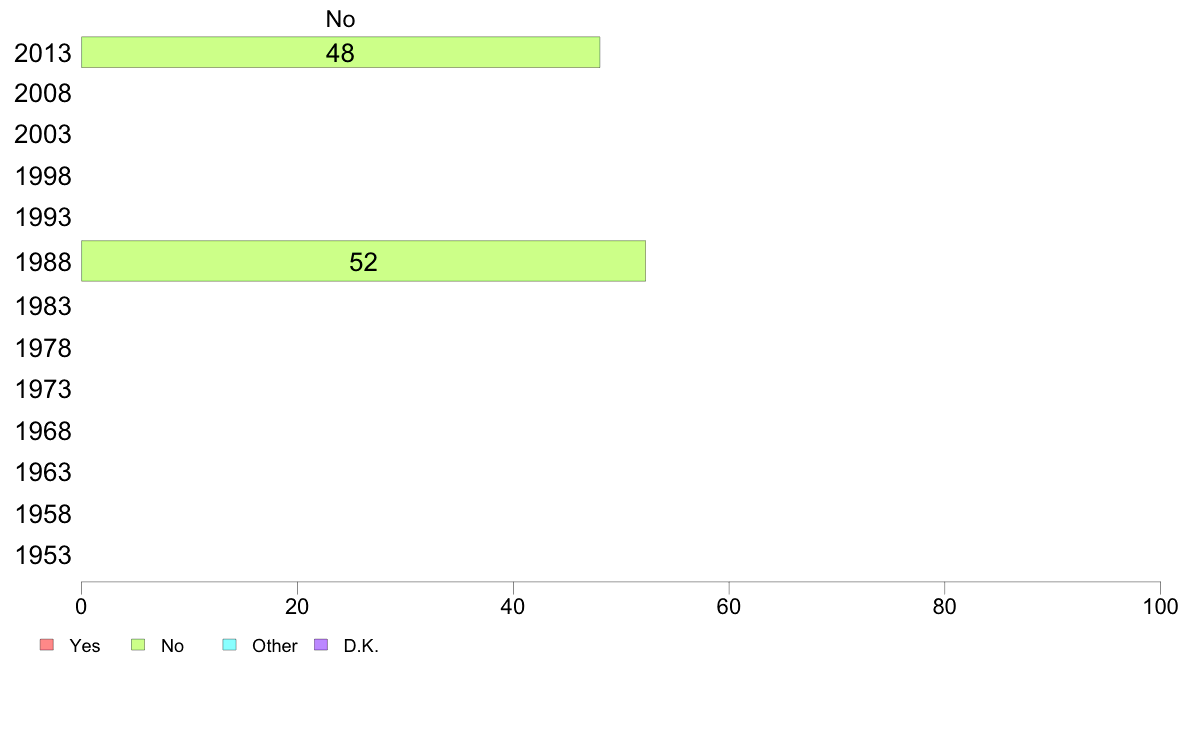Click the 1983 year label
The width and height of the screenshot is (1188, 736).
click(43, 306)
